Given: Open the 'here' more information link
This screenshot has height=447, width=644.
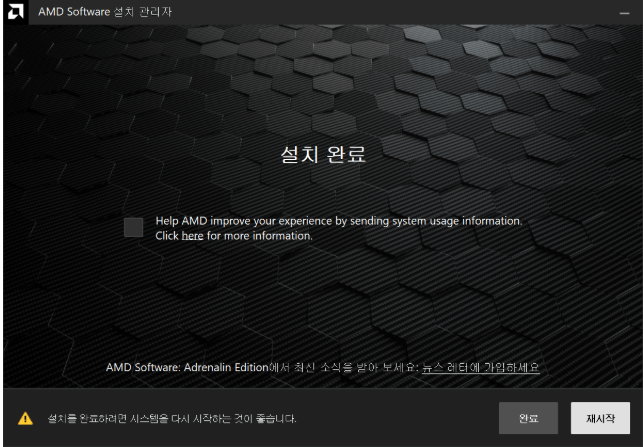Looking at the screenshot, I should pyautogui.click(x=192, y=236).
